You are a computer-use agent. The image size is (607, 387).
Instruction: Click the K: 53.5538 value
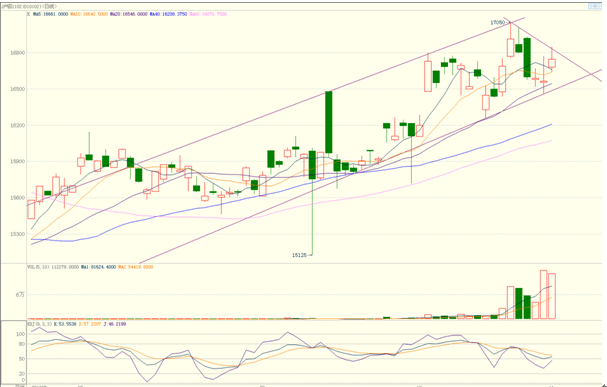click(x=65, y=324)
